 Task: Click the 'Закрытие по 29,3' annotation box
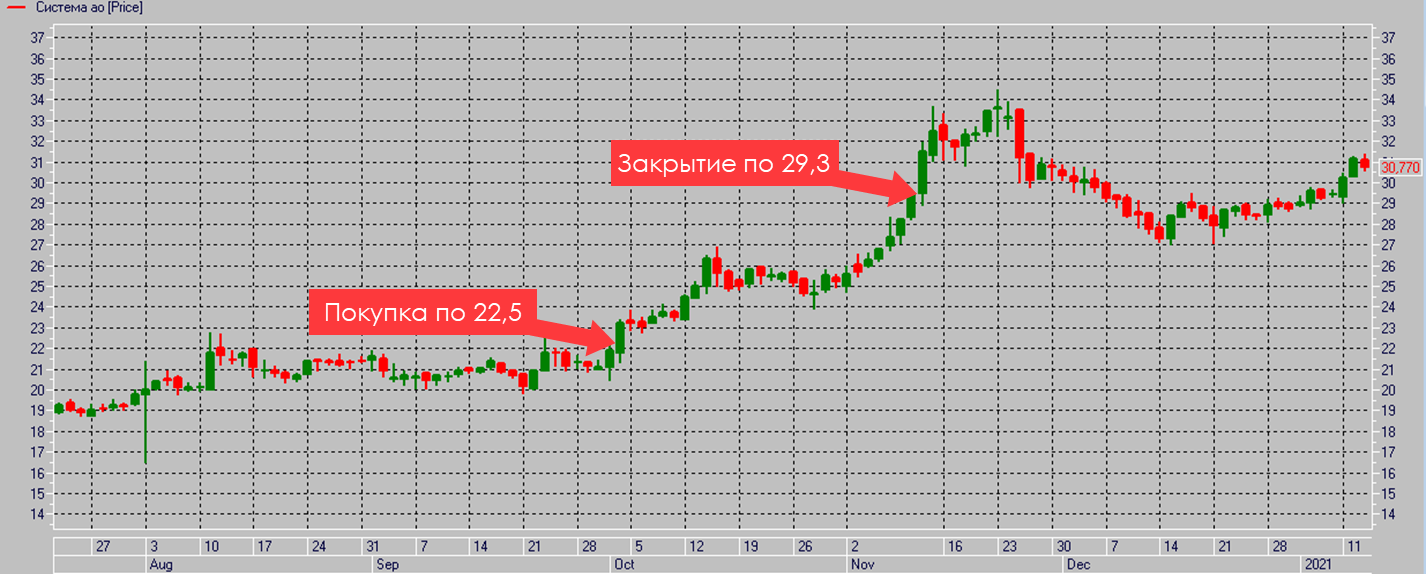point(722,163)
